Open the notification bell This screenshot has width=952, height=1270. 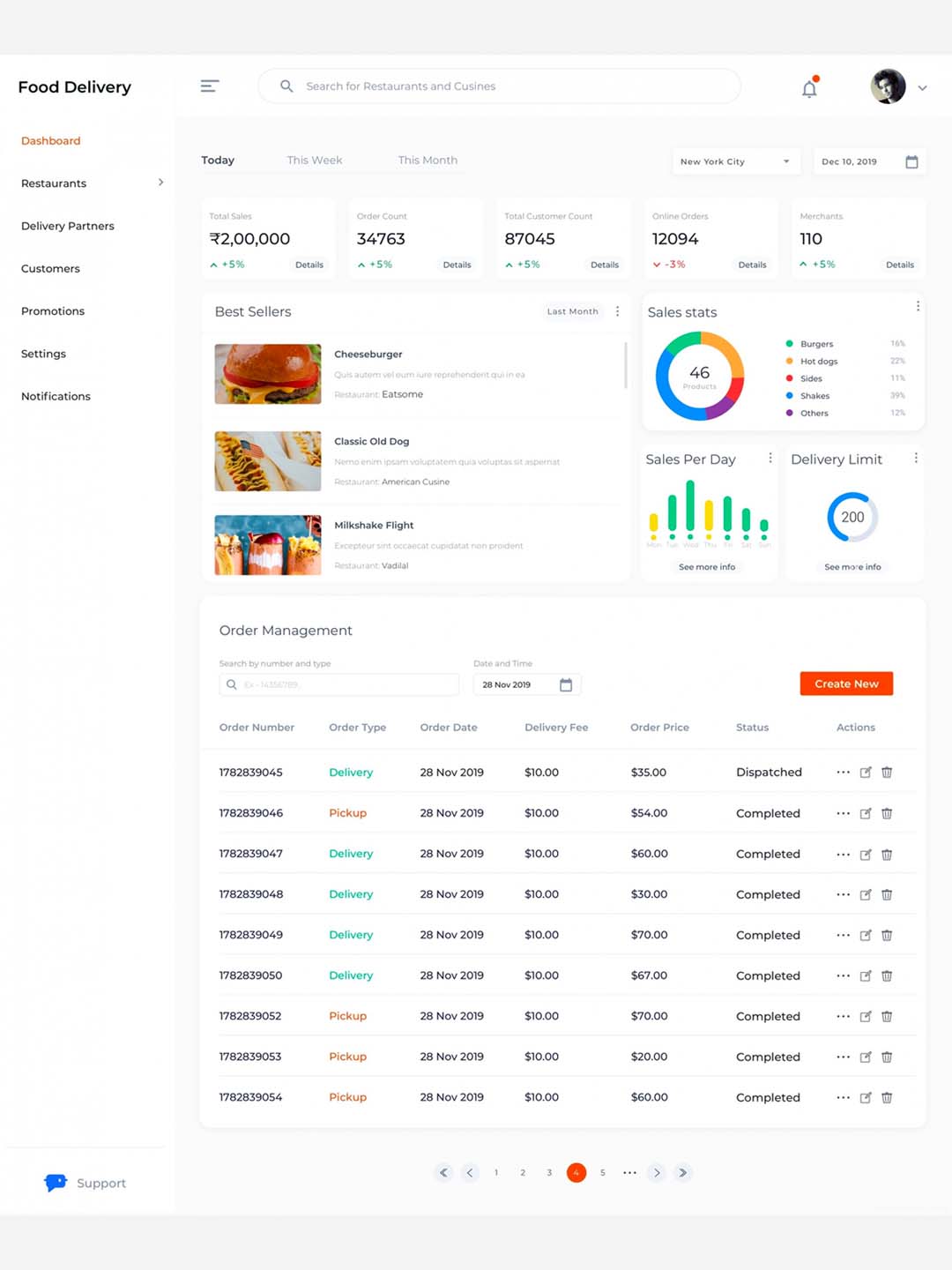click(809, 88)
